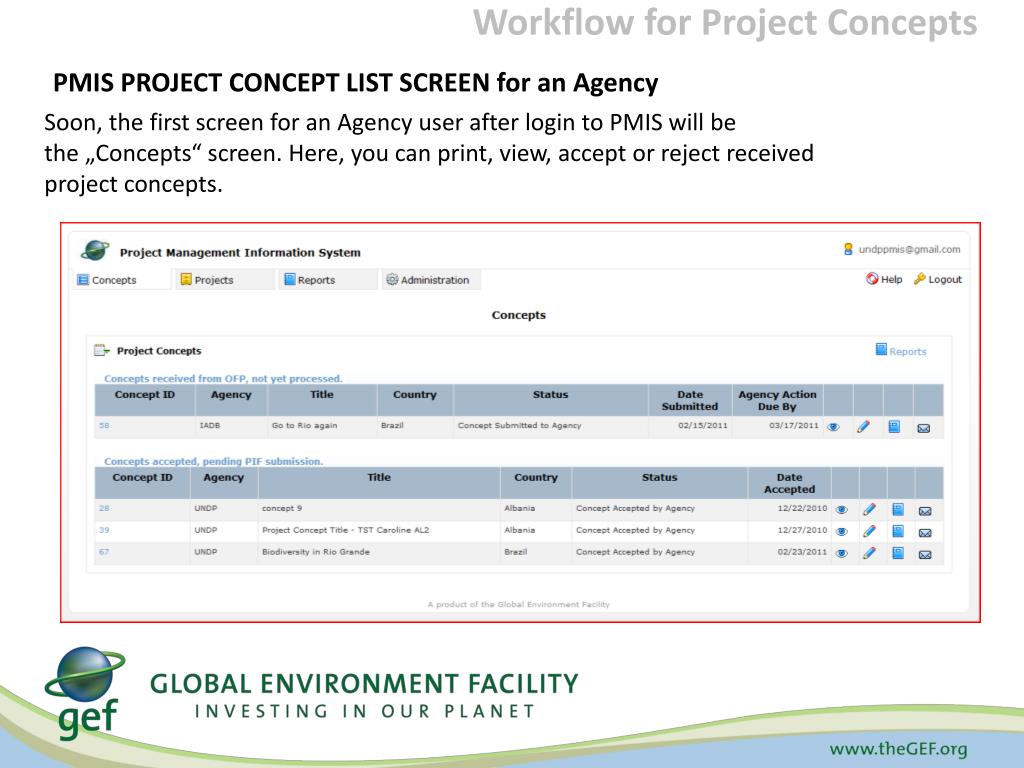
Task: Click the eye icon in concept 67 row
Action: (841, 553)
